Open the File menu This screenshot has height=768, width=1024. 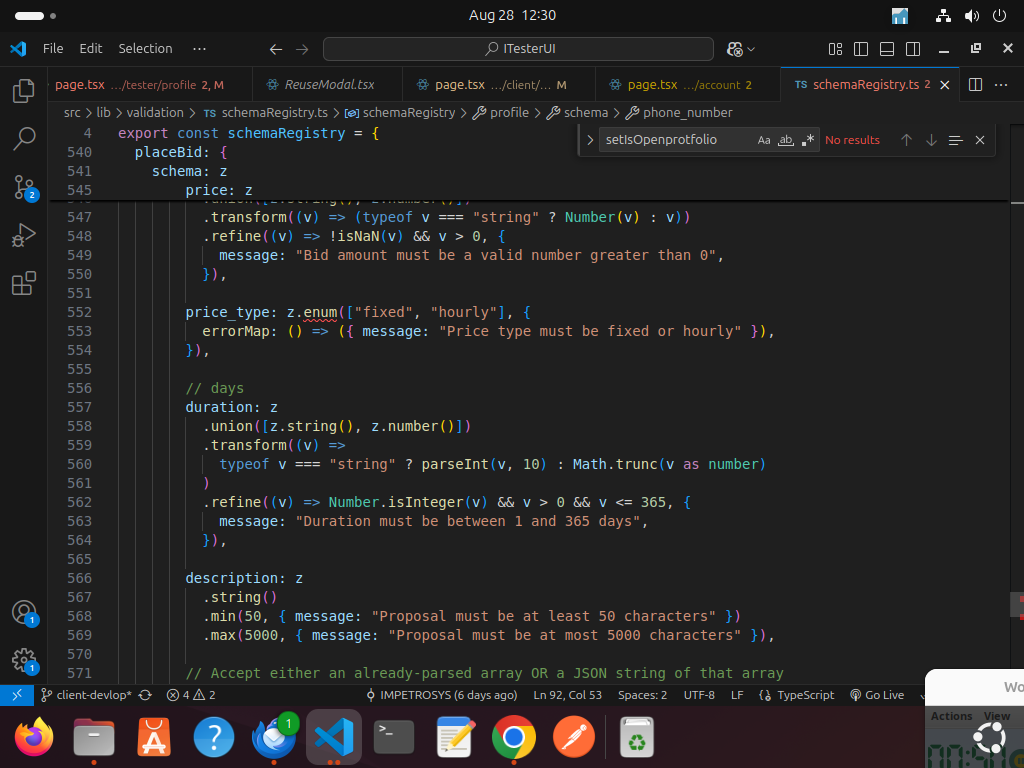[x=53, y=48]
